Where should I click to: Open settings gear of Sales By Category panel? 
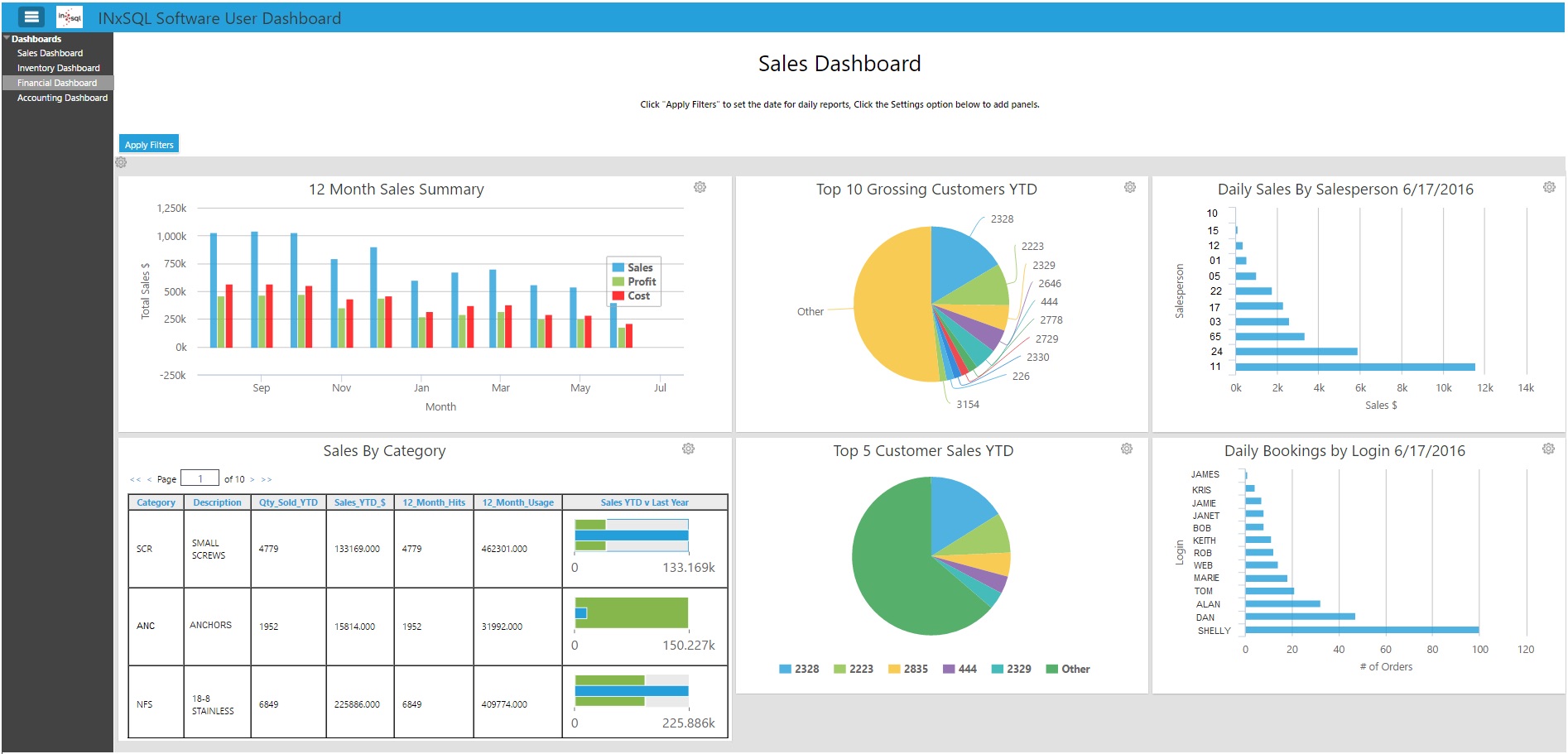(688, 449)
